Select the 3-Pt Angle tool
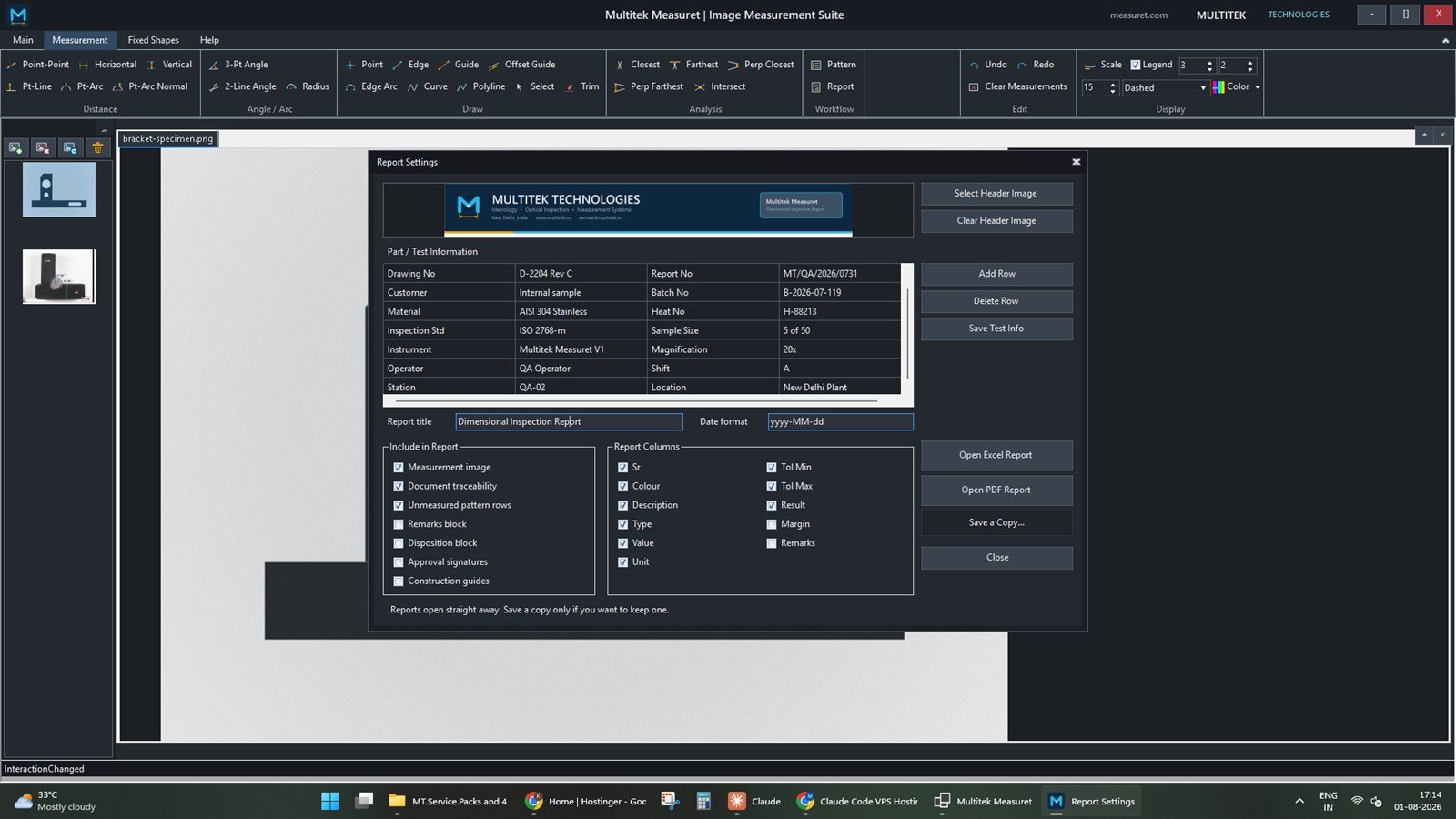The height and width of the screenshot is (819, 1456). [238, 65]
